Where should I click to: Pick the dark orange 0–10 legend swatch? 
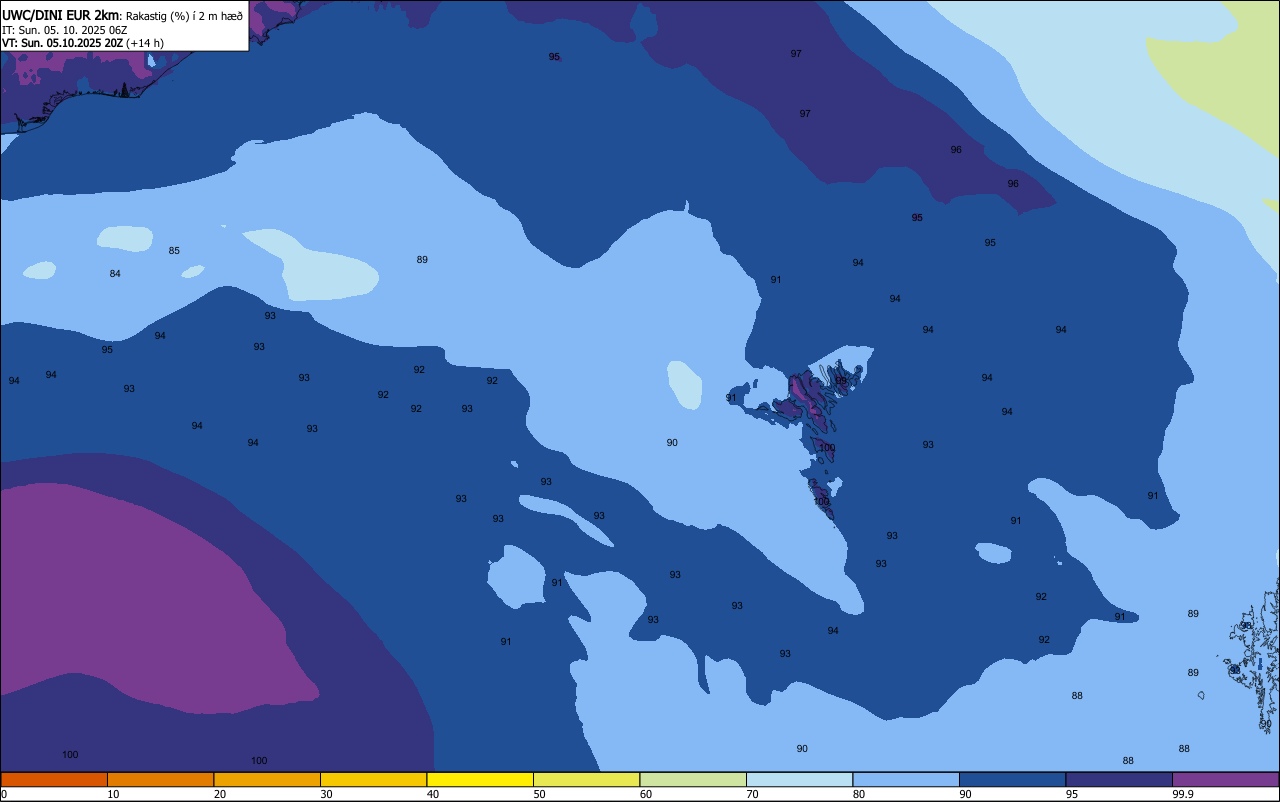(x=54, y=779)
